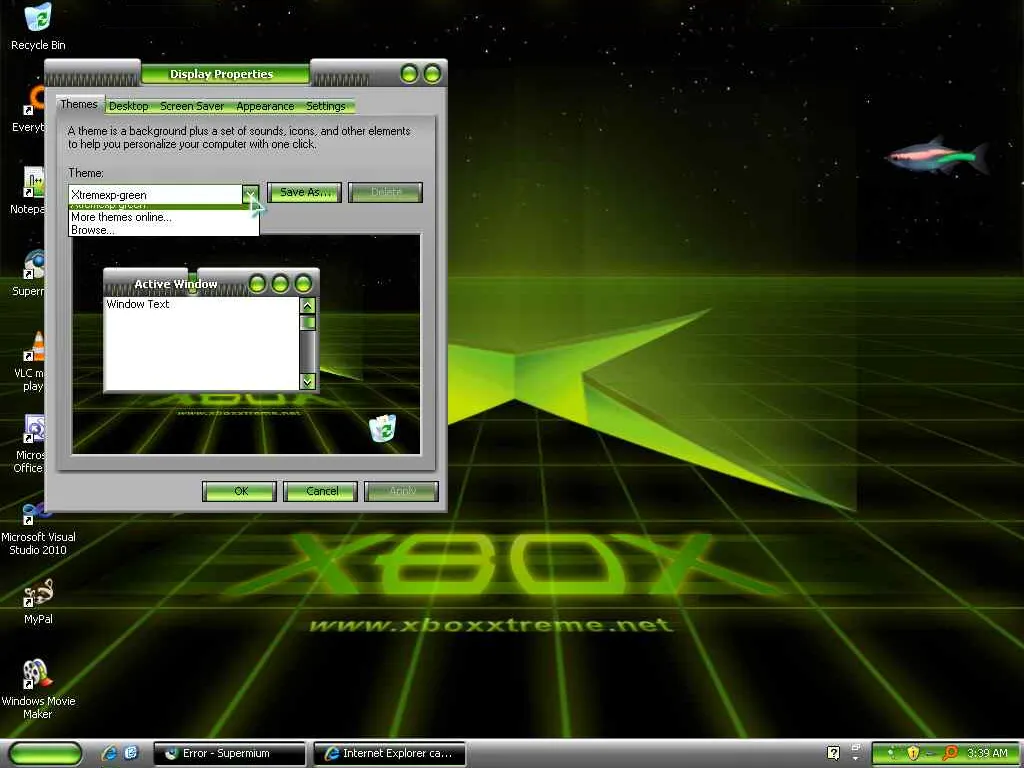Click Cancel in Display Properties

(321, 491)
